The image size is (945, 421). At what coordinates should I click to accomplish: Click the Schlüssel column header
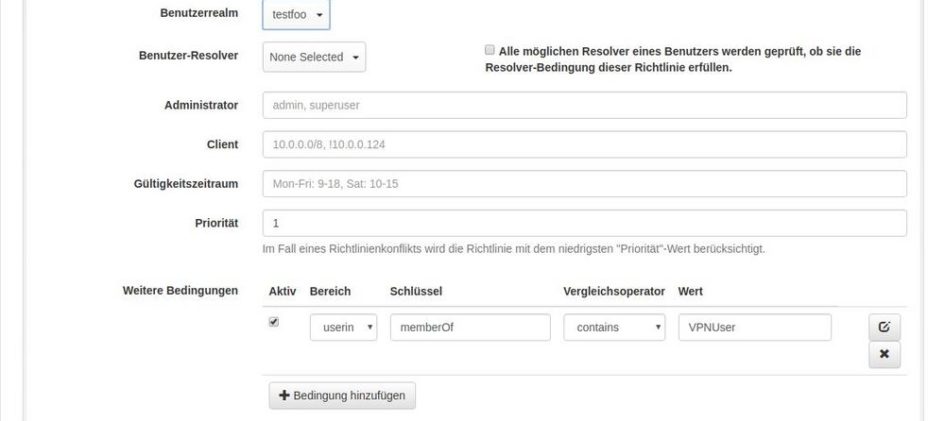(416, 290)
